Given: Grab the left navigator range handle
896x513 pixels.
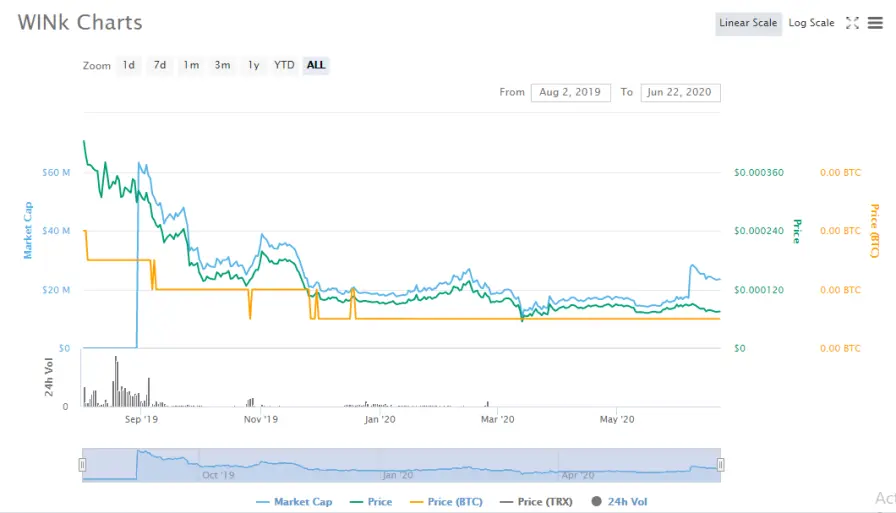Looking at the screenshot, I should click(x=82, y=465).
